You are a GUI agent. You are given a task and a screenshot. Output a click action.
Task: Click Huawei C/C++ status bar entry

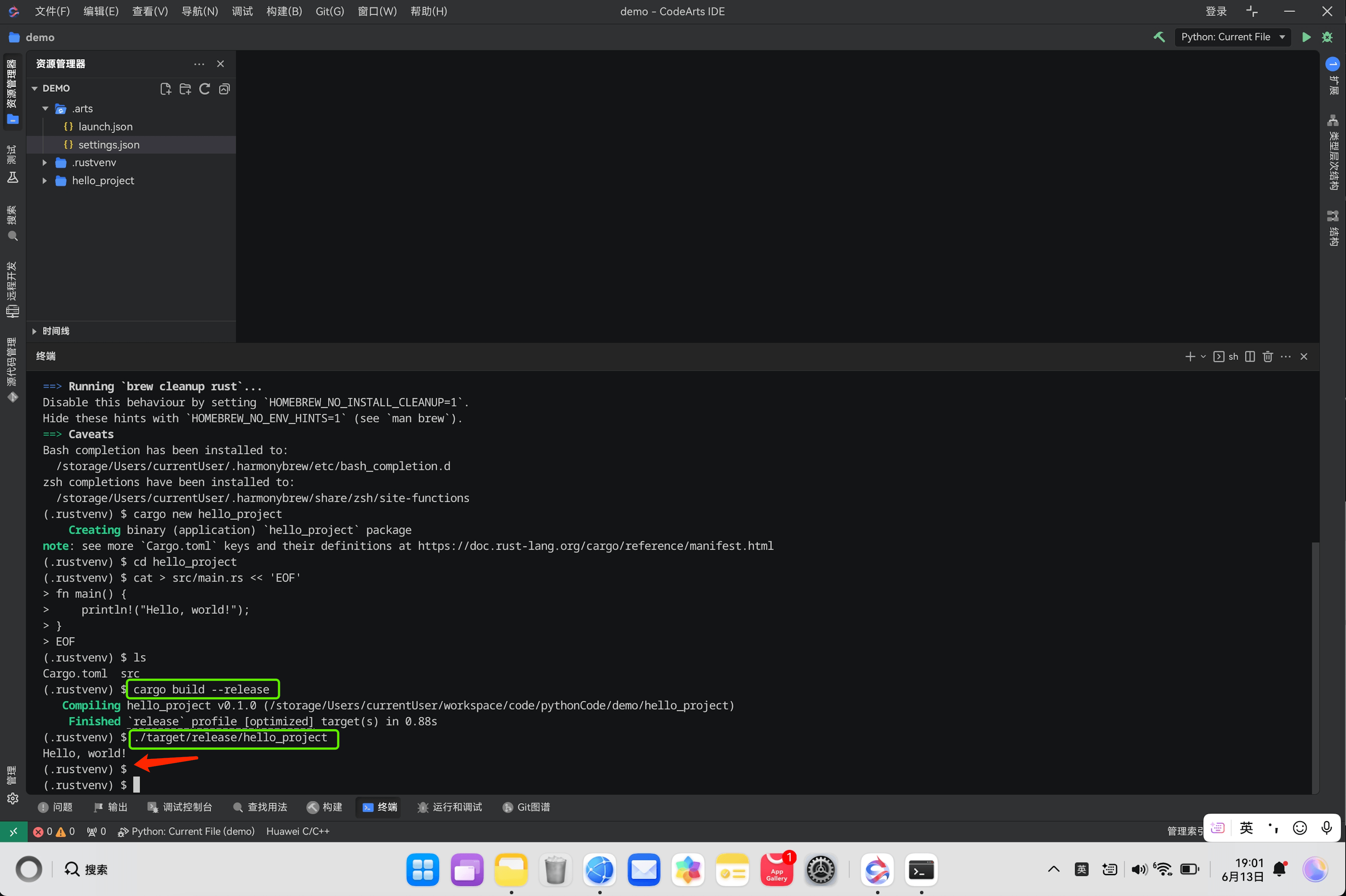(298, 831)
